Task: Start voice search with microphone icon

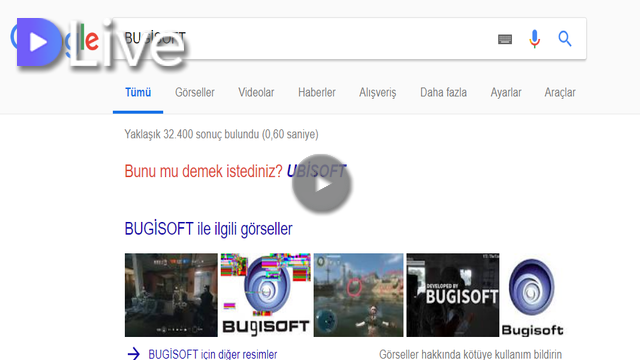Action: pyautogui.click(x=534, y=39)
